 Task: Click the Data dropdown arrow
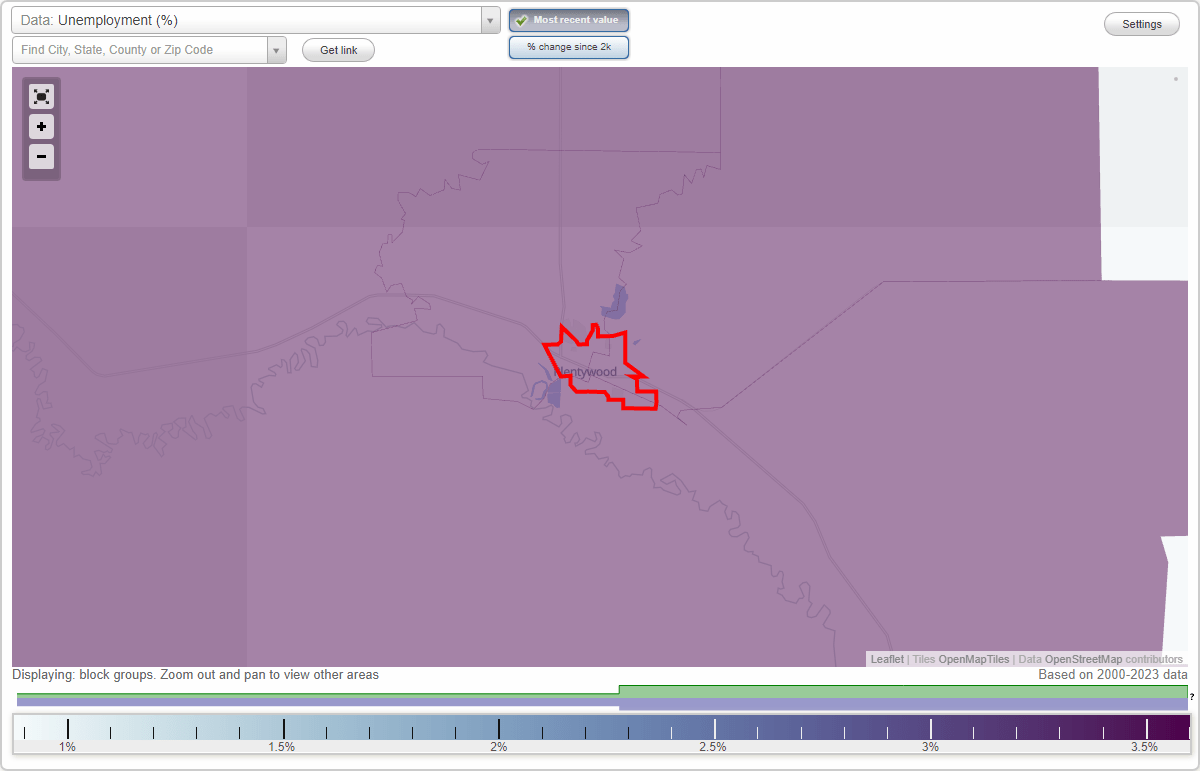pos(489,20)
